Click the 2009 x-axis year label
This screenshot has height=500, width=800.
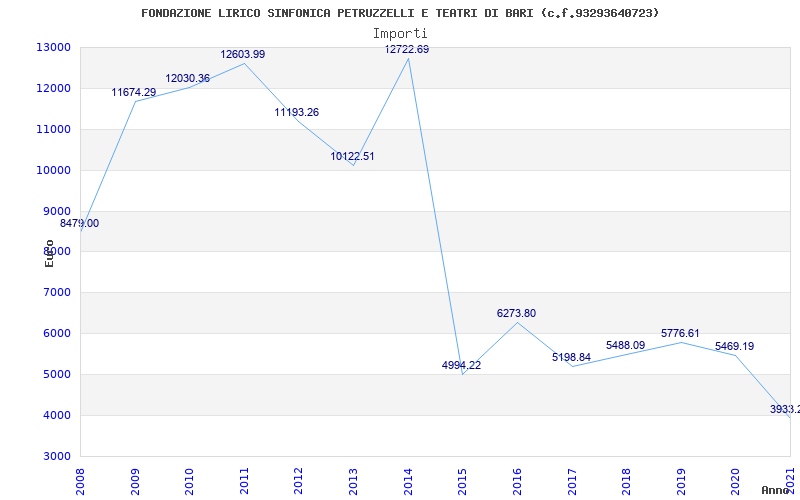(x=135, y=482)
